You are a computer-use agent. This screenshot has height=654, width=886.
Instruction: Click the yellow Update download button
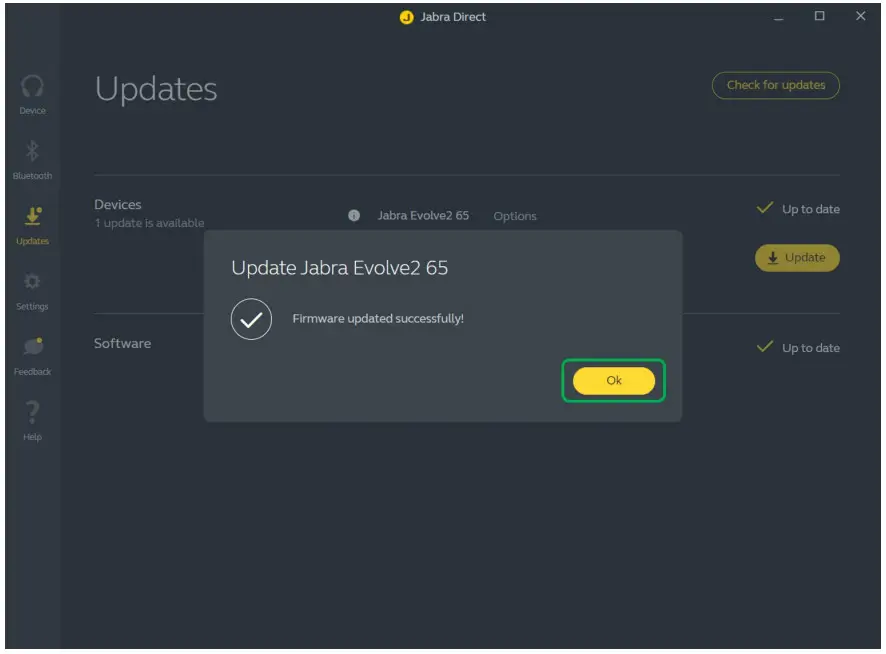[x=797, y=258]
